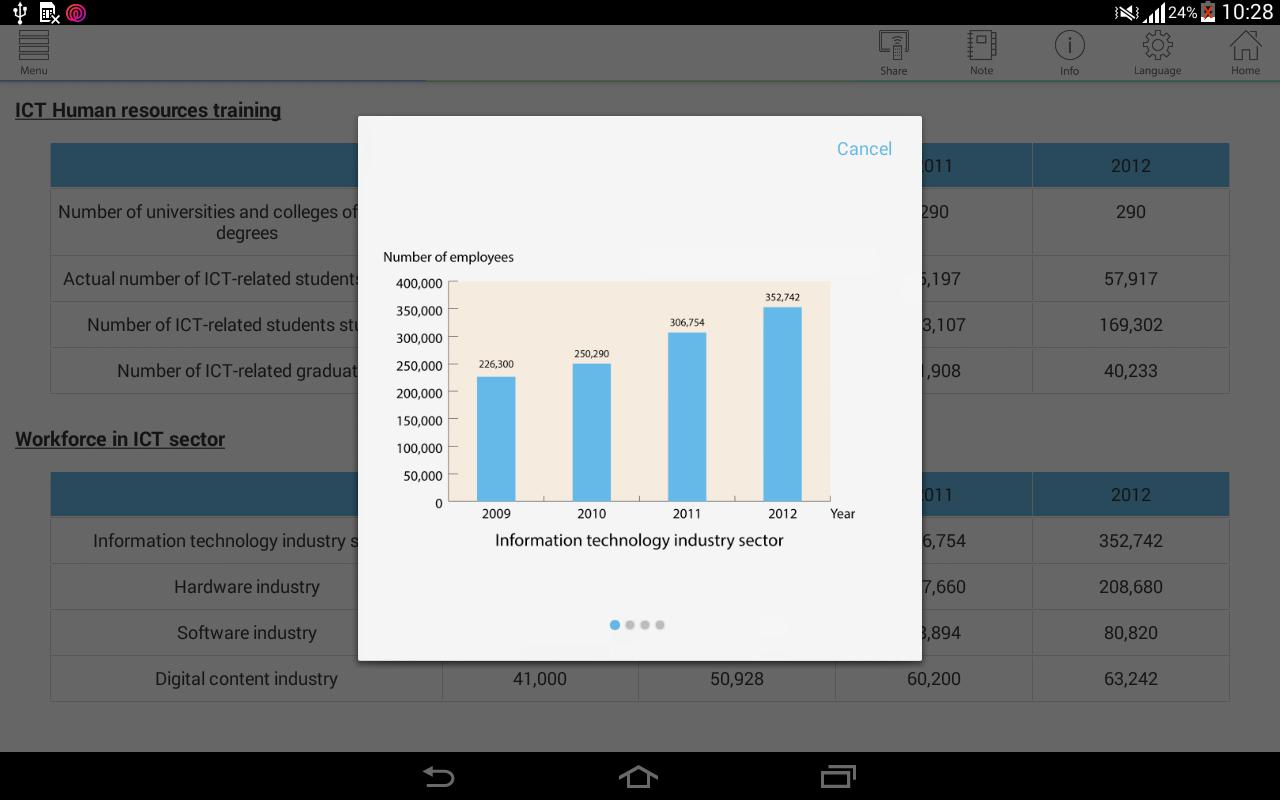The image size is (1280, 800).
Task: Tap the 352,742 table cell
Action: [x=1131, y=541]
